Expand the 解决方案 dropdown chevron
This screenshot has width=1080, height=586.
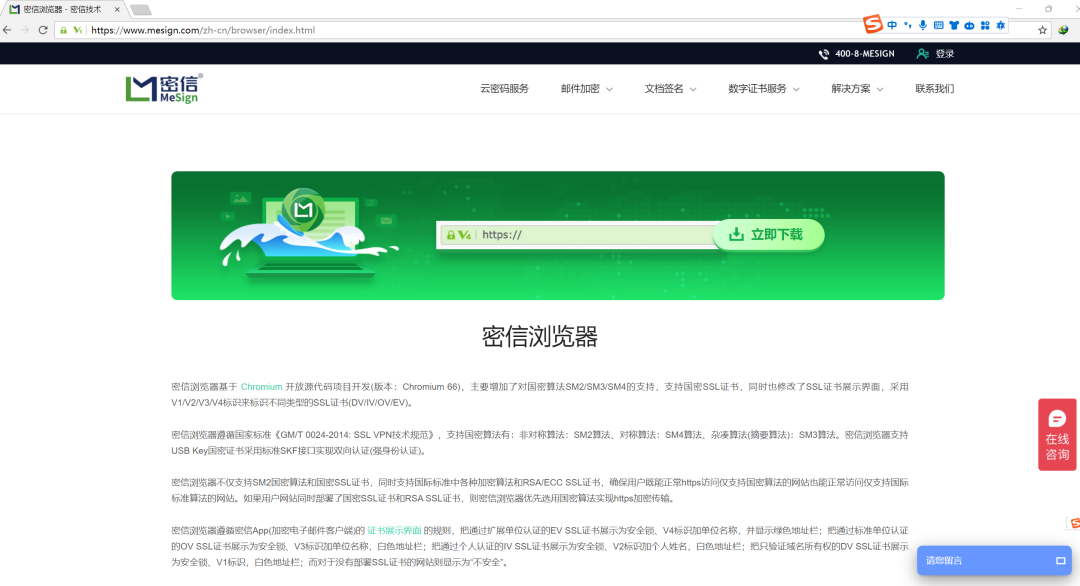880,90
